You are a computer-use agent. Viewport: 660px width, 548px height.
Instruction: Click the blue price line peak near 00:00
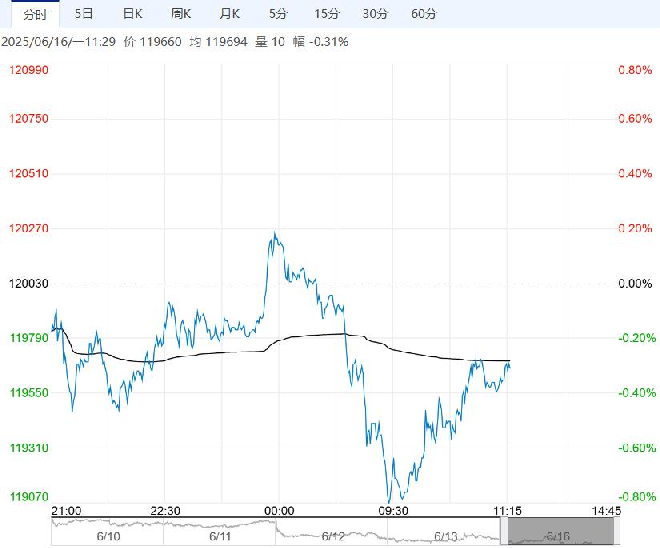275,233
